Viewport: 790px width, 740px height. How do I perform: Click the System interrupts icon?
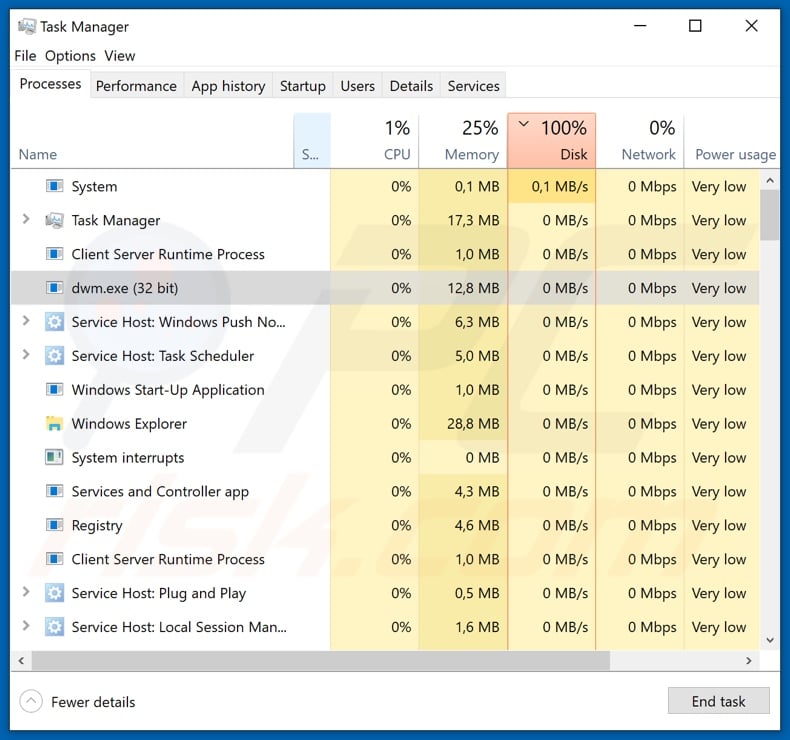(x=54, y=457)
